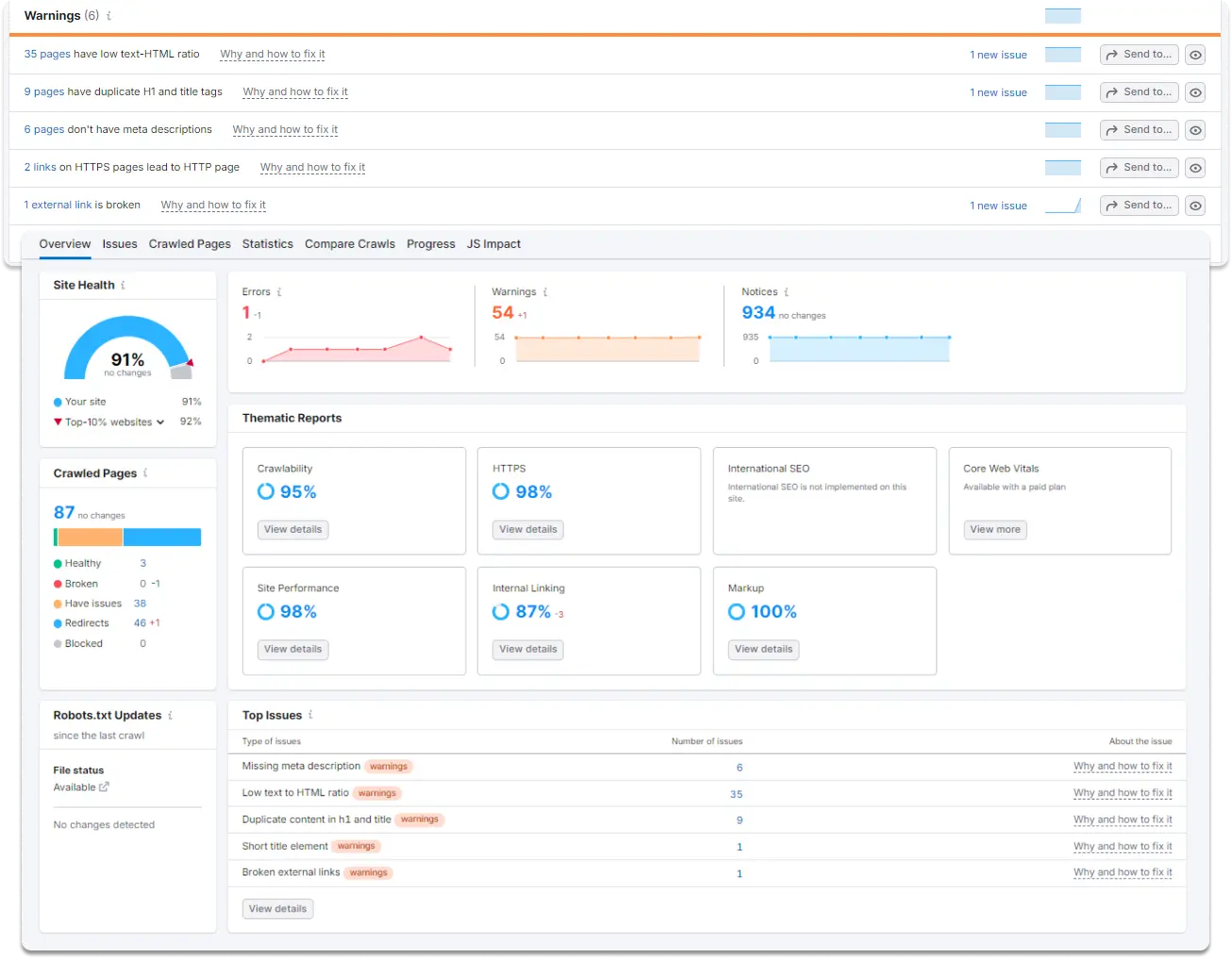Viewport: 1232px width, 958px height.
Task: Click HTTPS 98% progress circle icon
Action: [501, 491]
